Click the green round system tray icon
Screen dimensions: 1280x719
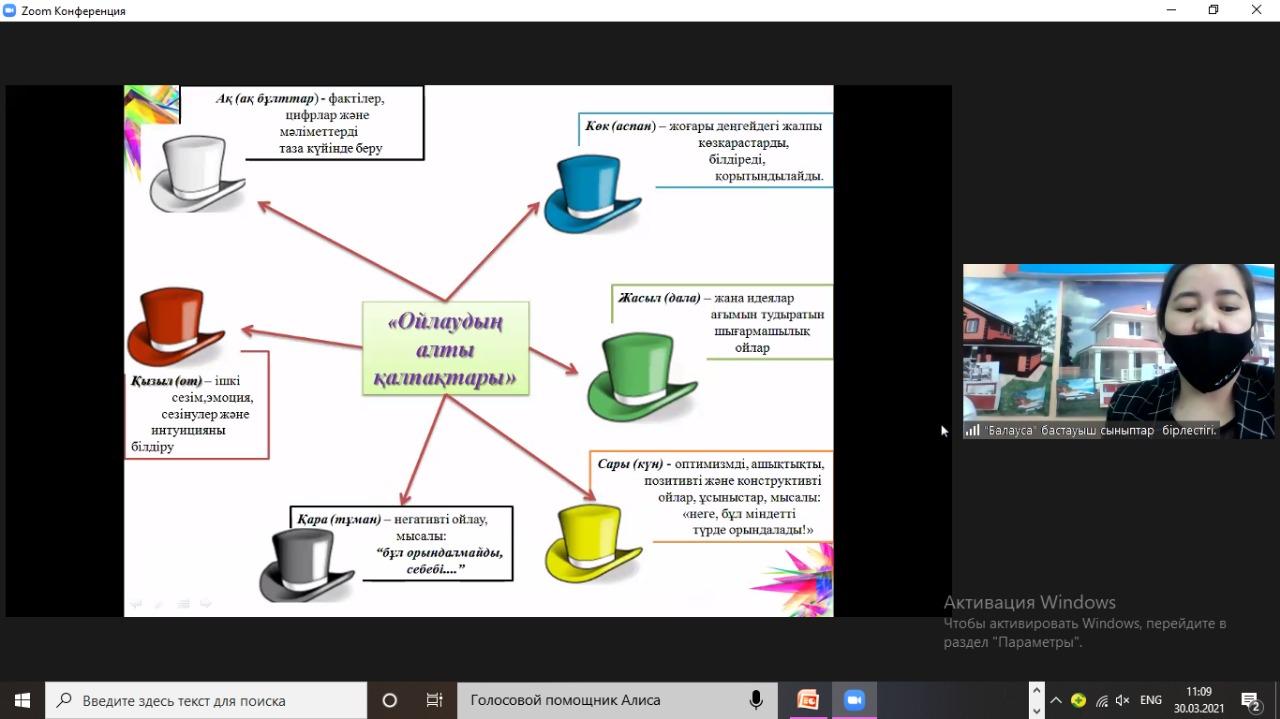1078,700
